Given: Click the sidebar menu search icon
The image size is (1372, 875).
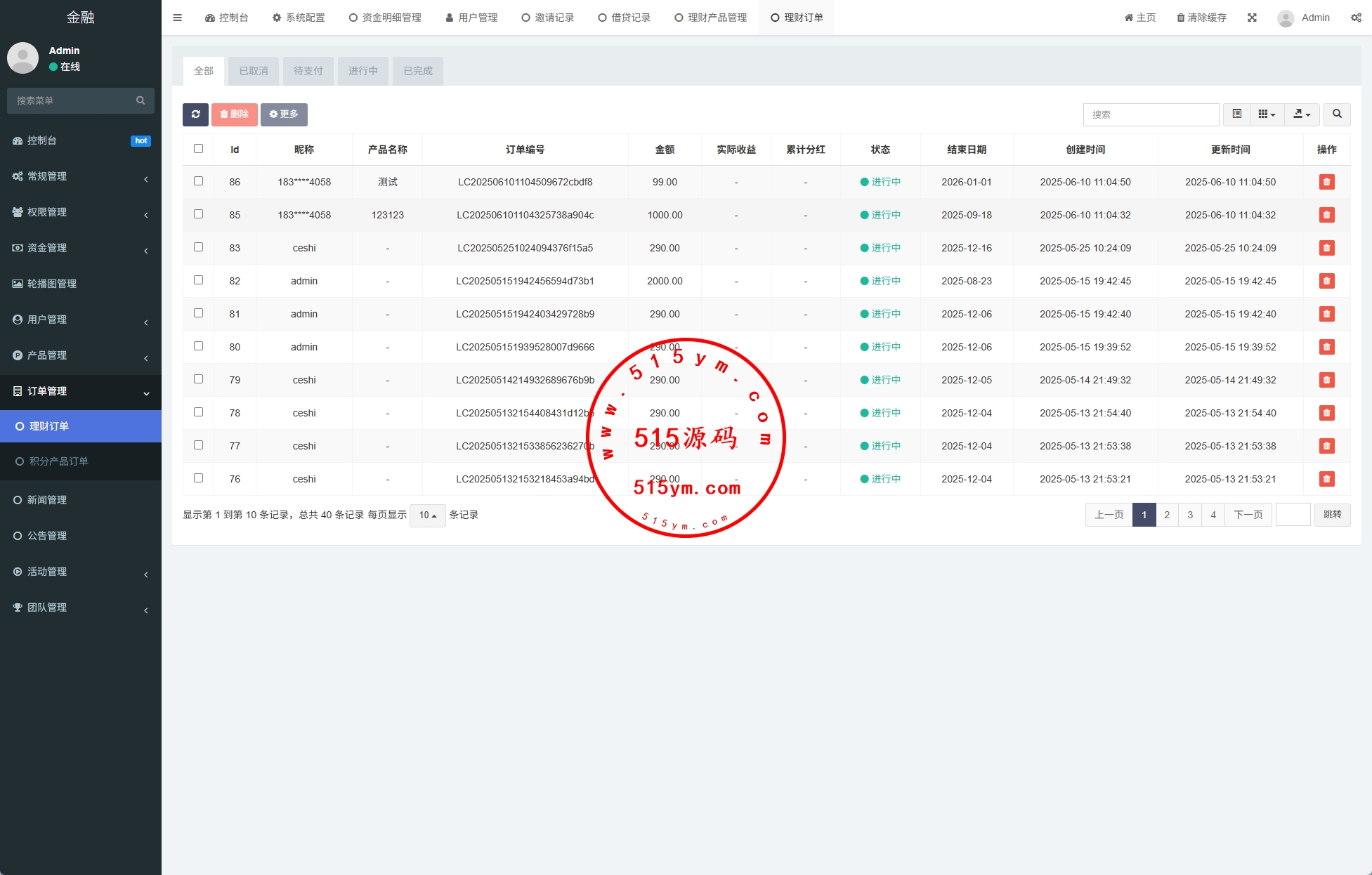Looking at the screenshot, I should [141, 100].
